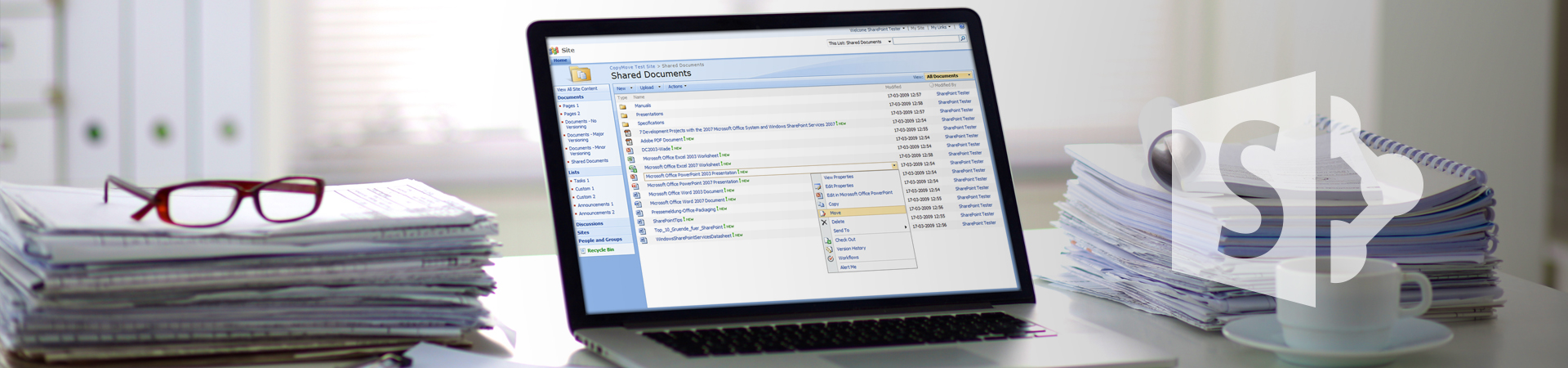Viewport: 1568px width, 368px height.
Task: Click inside the search text box
Action: coord(925,40)
